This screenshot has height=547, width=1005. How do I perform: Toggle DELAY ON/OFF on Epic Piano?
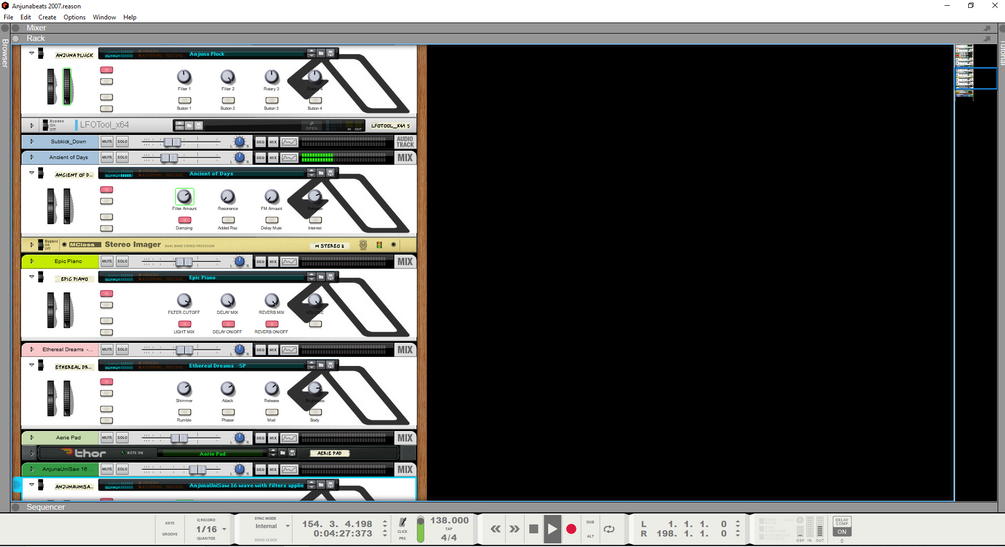coord(228,324)
